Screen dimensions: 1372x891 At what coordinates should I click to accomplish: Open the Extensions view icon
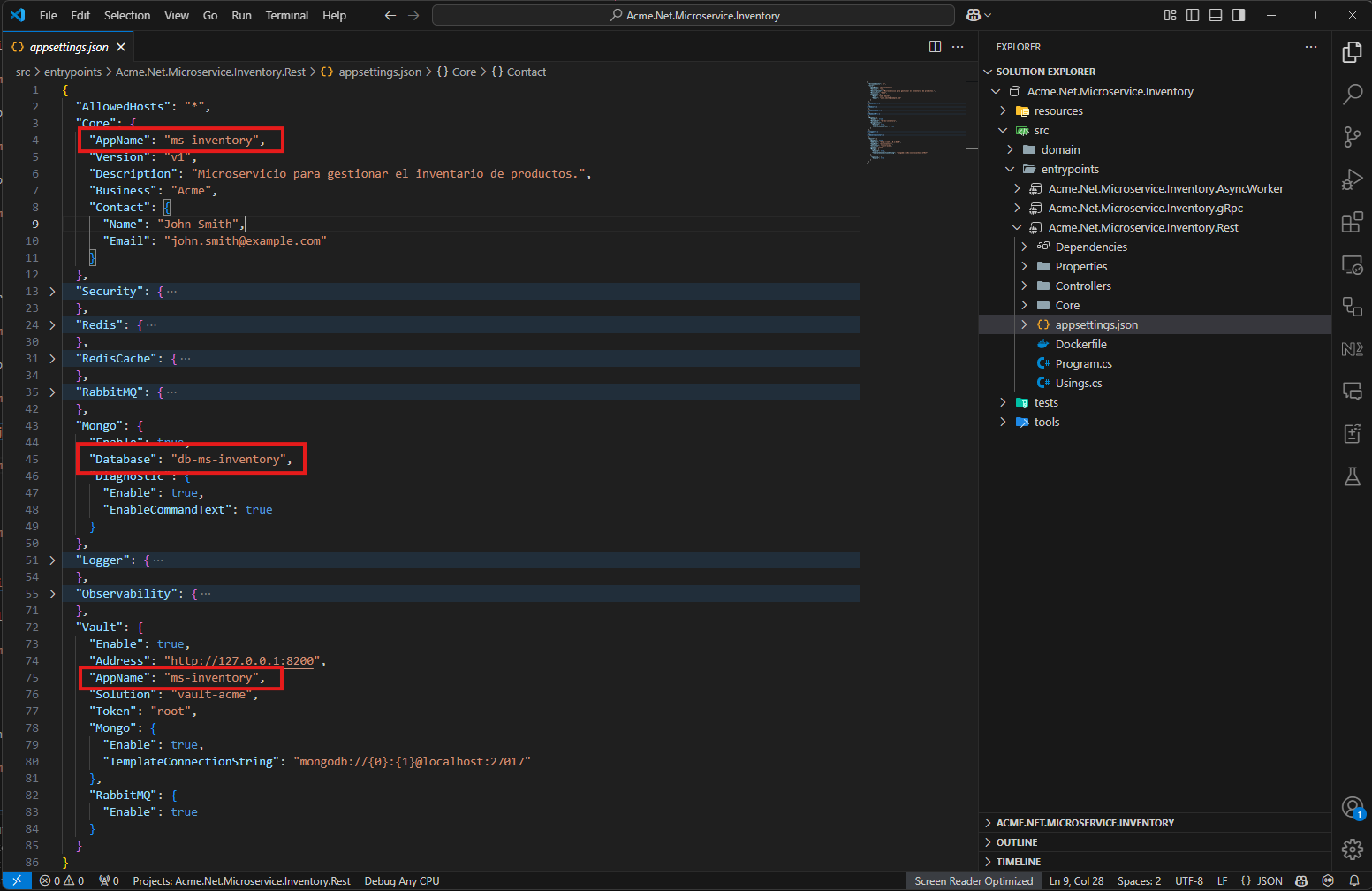tap(1352, 222)
